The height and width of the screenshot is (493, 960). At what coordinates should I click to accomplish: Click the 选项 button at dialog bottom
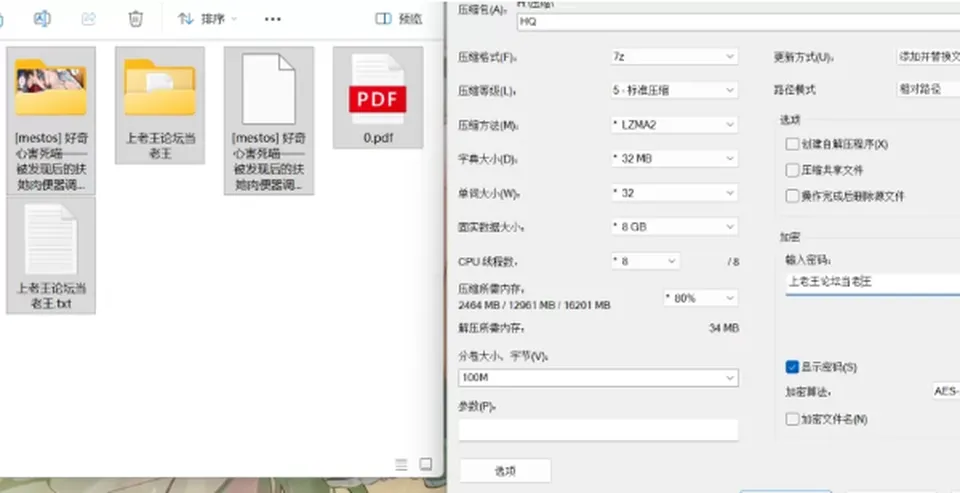coord(505,471)
